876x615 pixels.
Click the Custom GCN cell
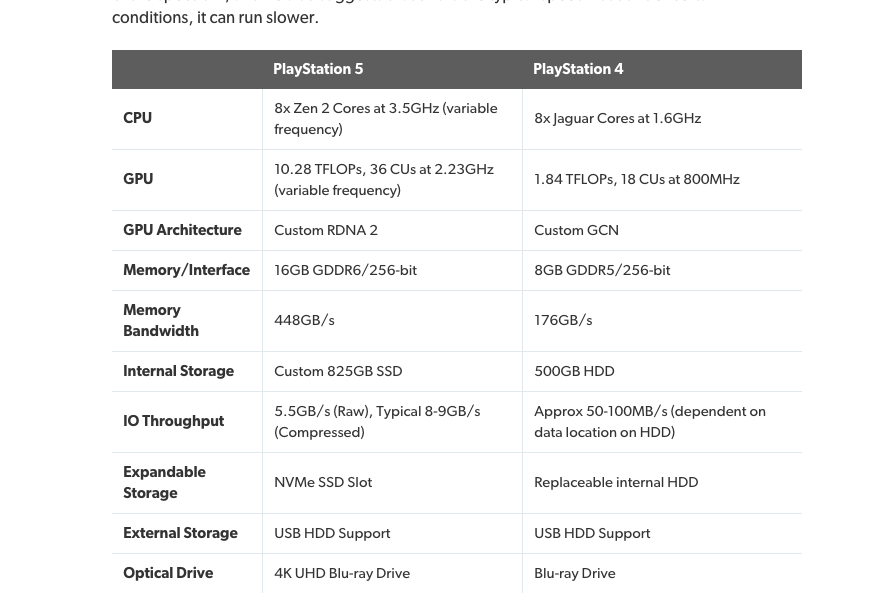[x=576, y=230]
